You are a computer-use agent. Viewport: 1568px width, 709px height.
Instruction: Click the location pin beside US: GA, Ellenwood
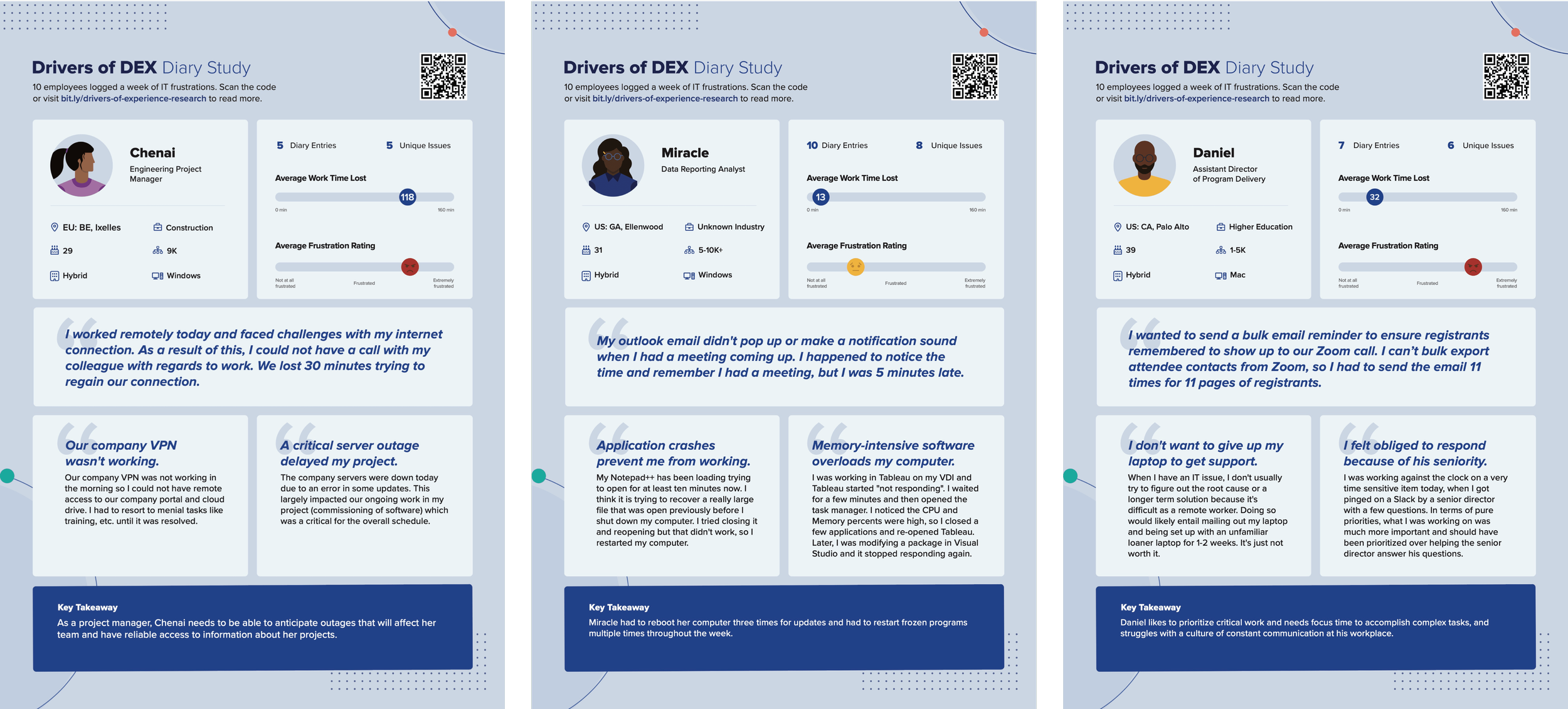(586, 227)
